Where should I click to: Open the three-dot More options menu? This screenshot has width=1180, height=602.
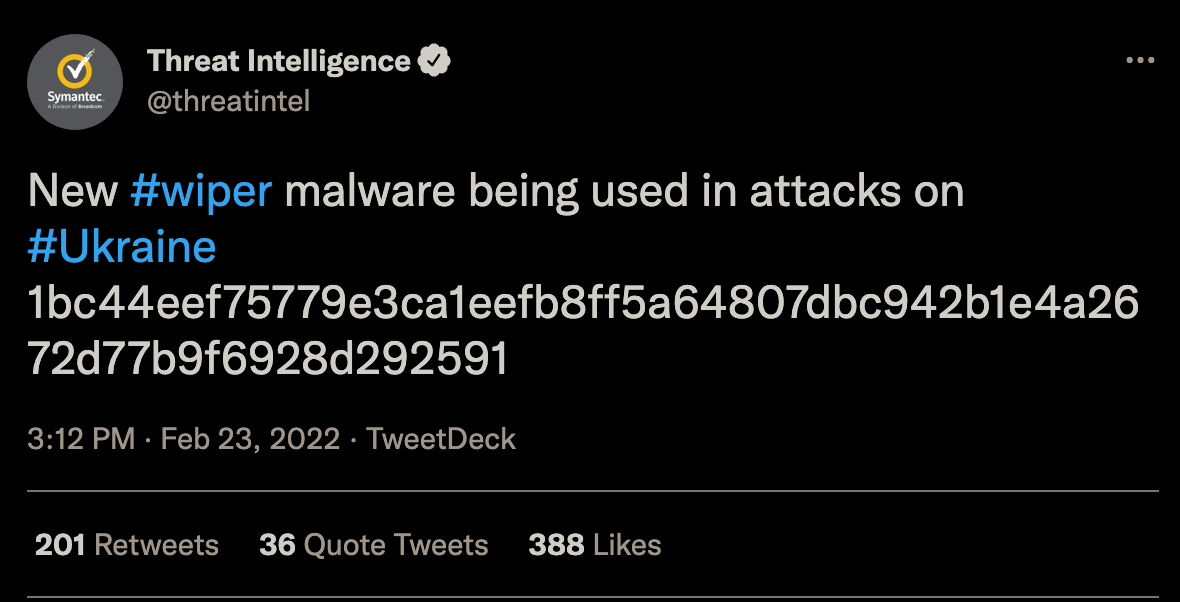click(x=1140, y=61)
